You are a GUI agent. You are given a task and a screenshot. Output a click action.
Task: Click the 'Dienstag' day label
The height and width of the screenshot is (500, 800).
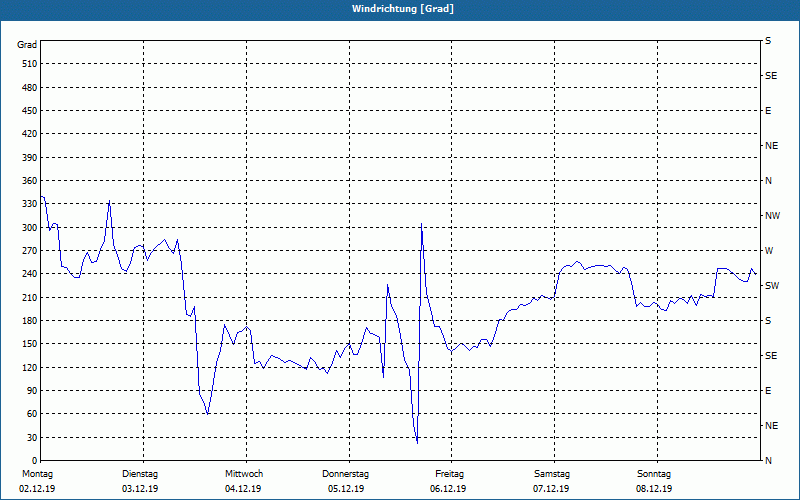click(x=140, y=474)
